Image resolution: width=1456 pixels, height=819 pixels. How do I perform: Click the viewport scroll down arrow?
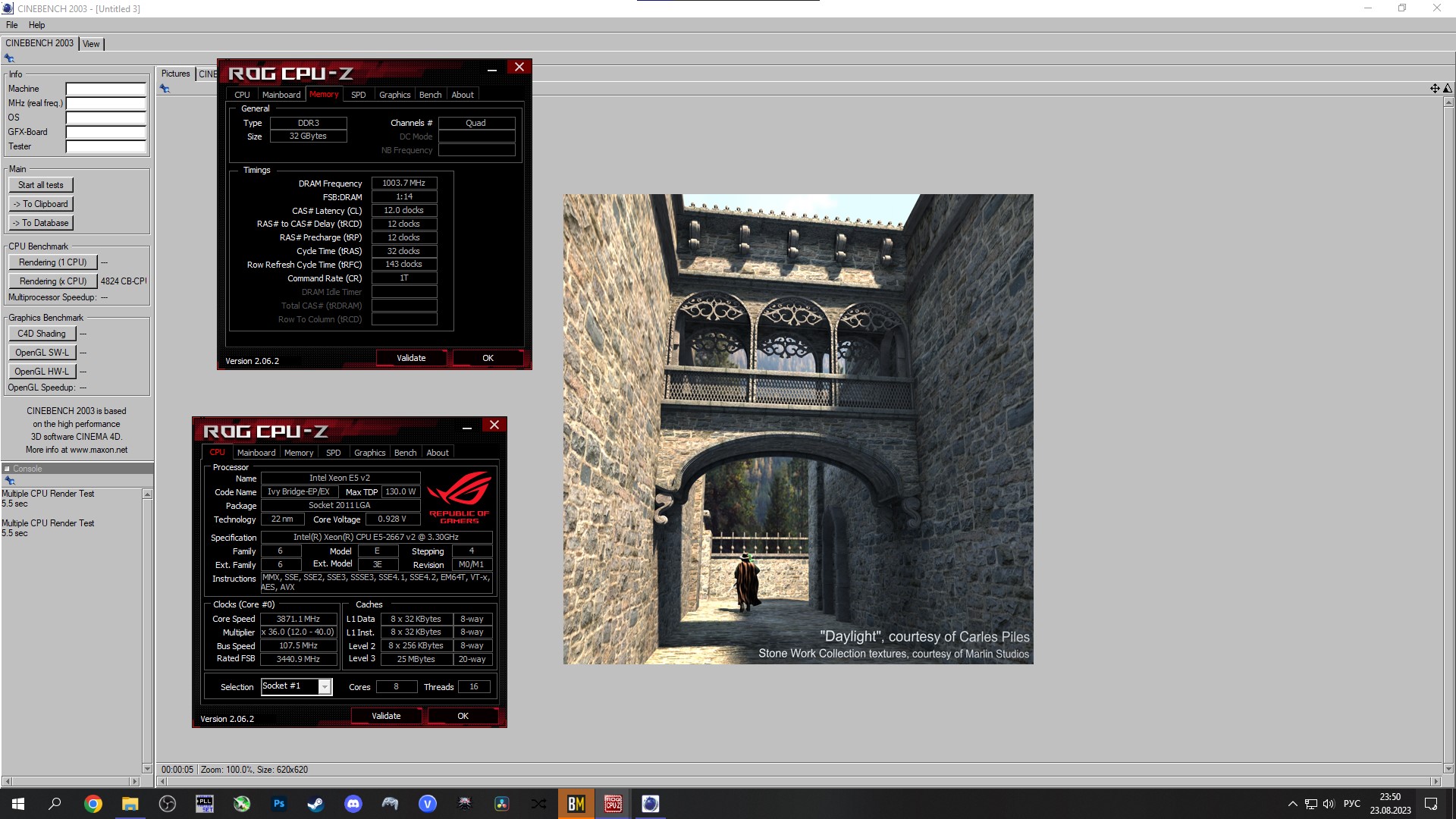(x=1448, y=768)
